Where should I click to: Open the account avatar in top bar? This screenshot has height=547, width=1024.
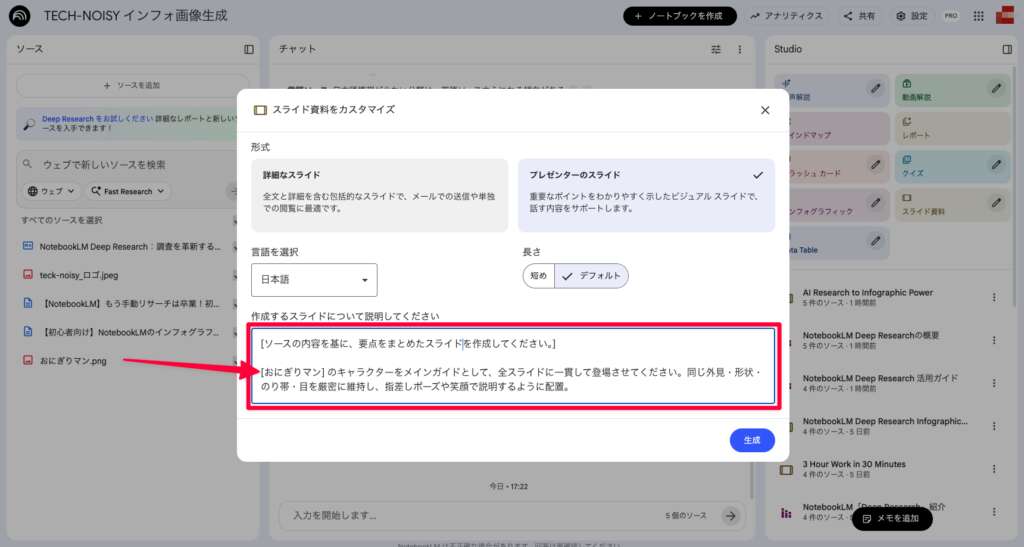[x=1006, y=16]
